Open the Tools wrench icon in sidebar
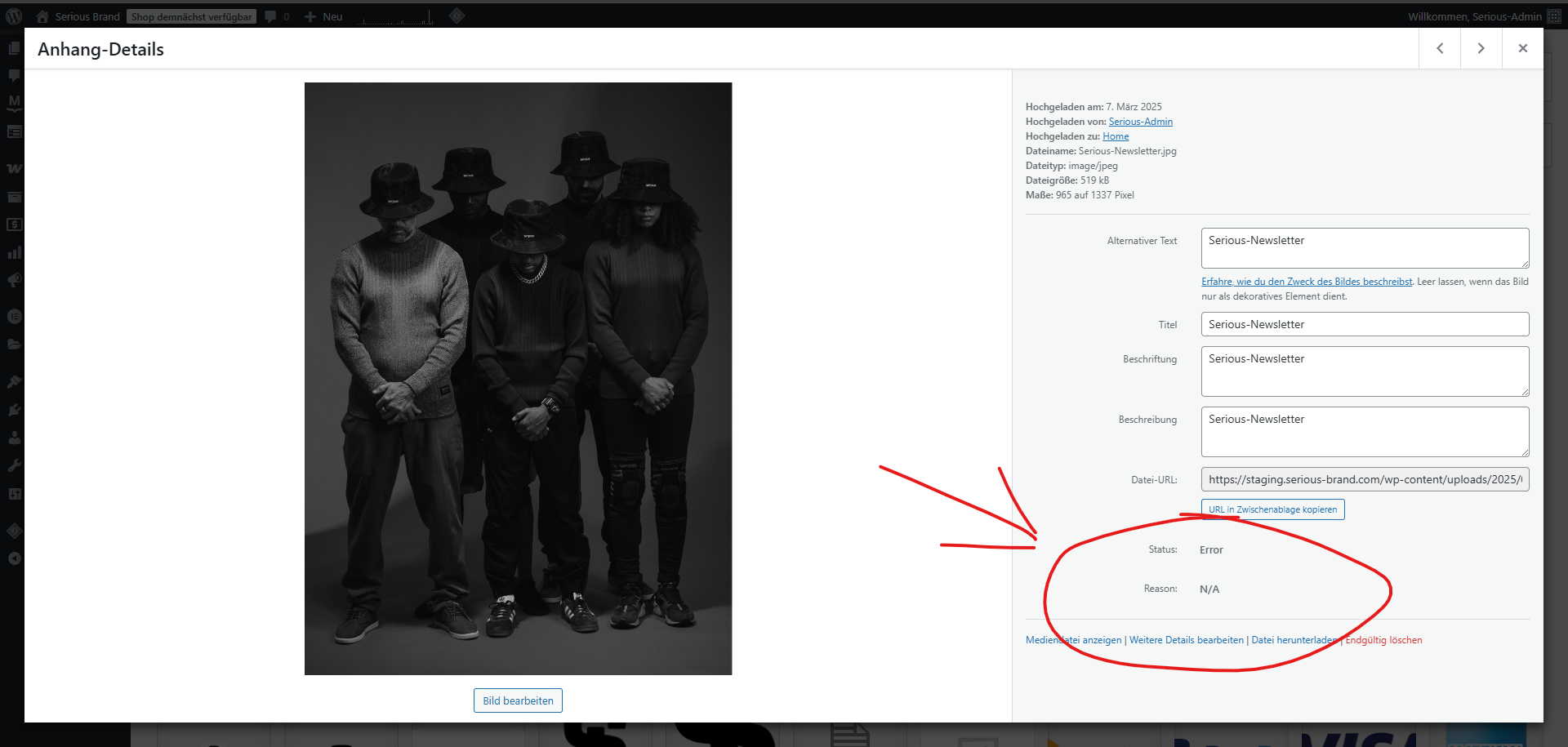The height and width of the screenshot is (747, 1568). tap(14, 465)
